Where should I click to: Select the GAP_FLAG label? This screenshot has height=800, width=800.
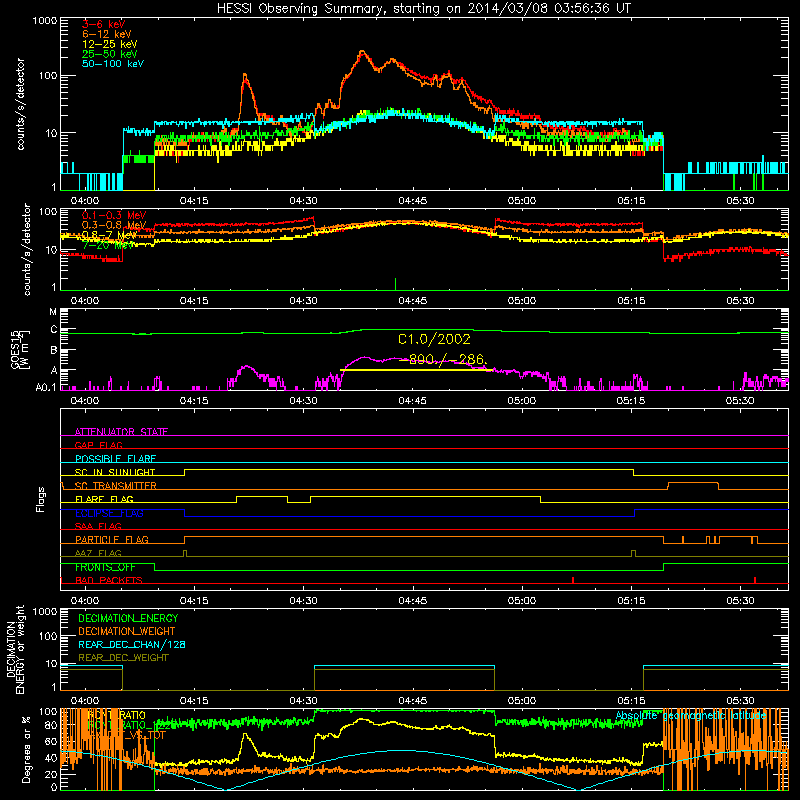pos(98,445)
